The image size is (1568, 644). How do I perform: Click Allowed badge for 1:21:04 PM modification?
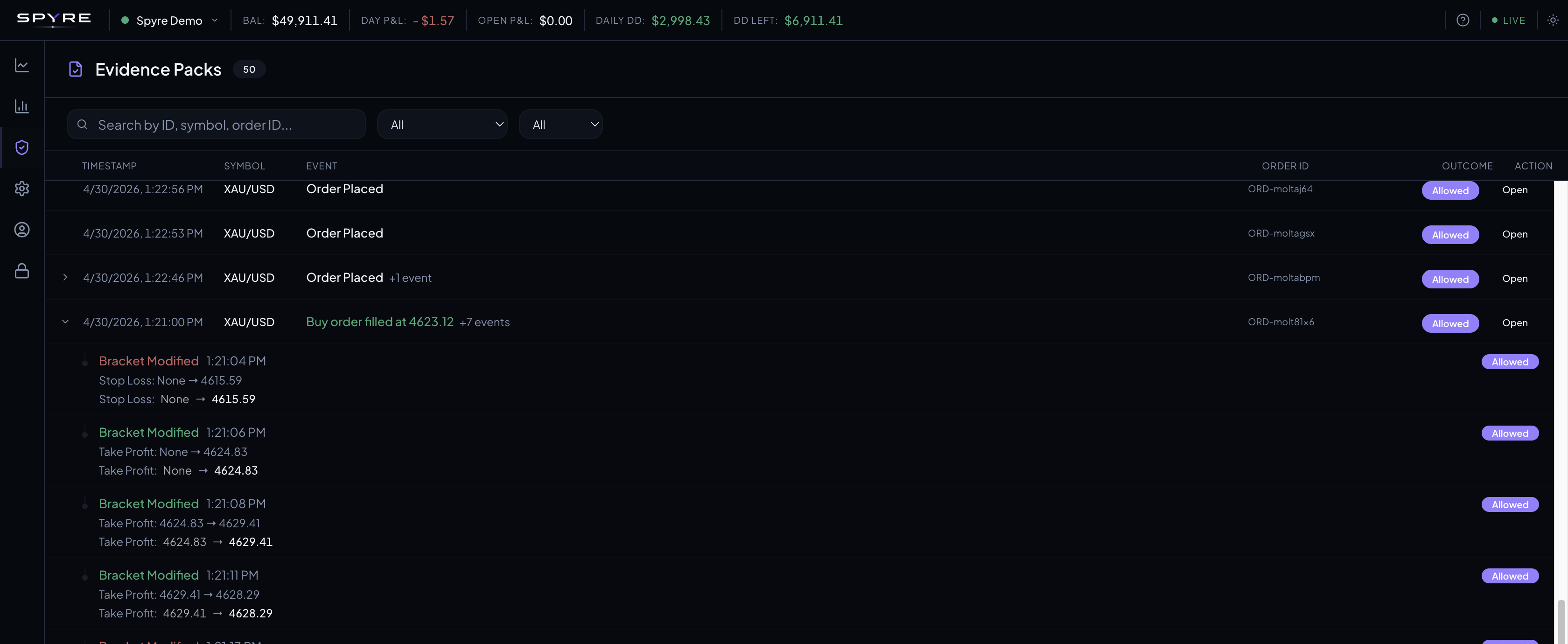1510,362
